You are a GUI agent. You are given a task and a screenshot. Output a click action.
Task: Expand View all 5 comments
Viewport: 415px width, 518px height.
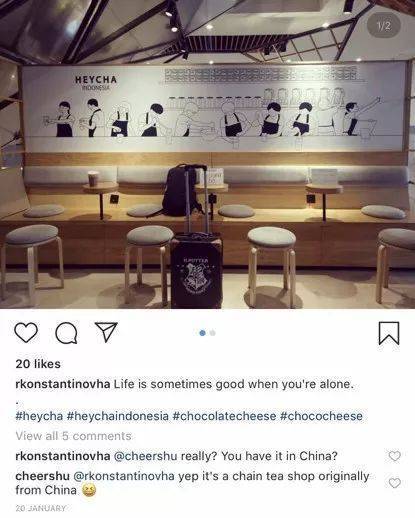click(74, 436)
